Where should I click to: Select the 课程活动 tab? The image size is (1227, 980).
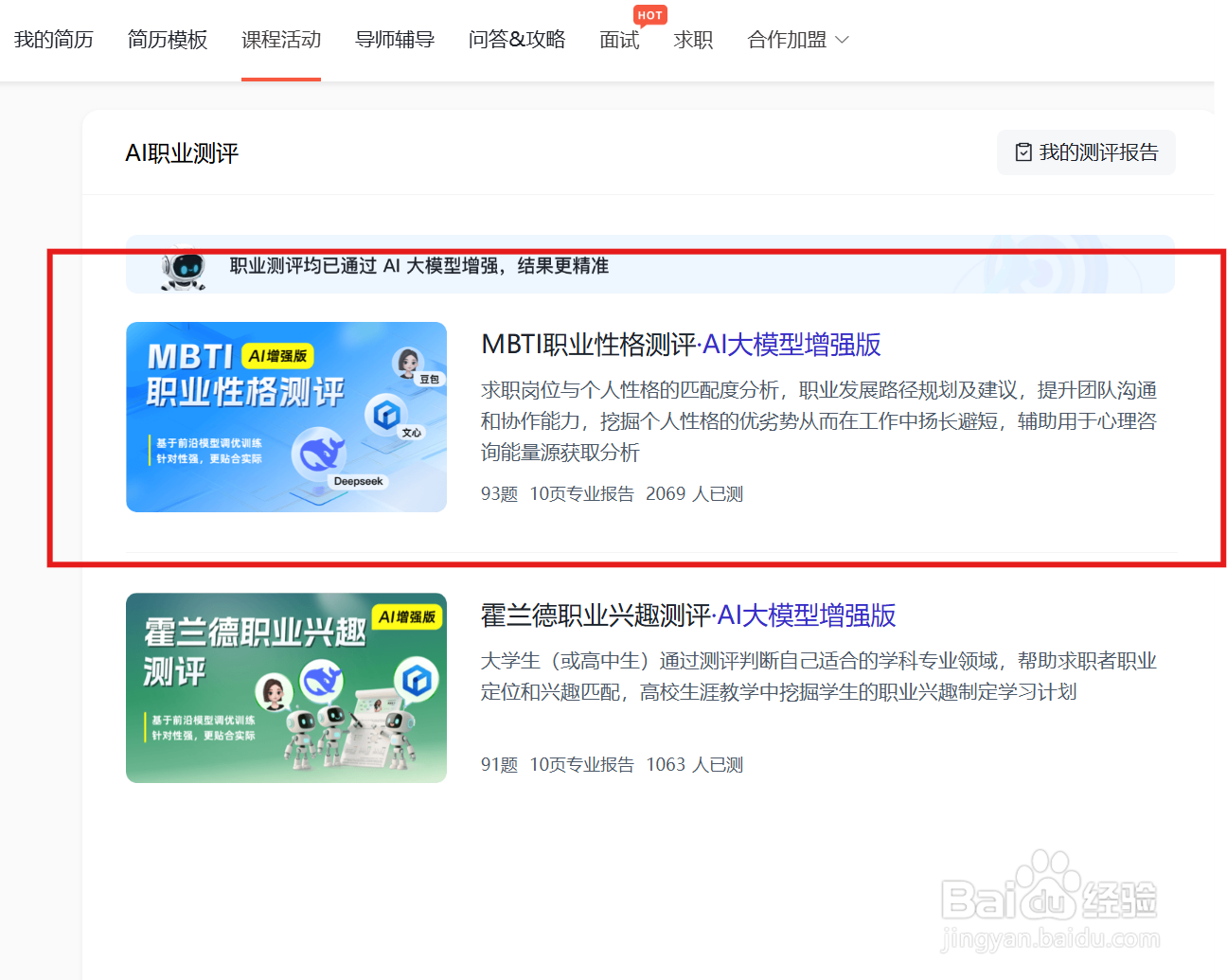click(x=281, y=40)
